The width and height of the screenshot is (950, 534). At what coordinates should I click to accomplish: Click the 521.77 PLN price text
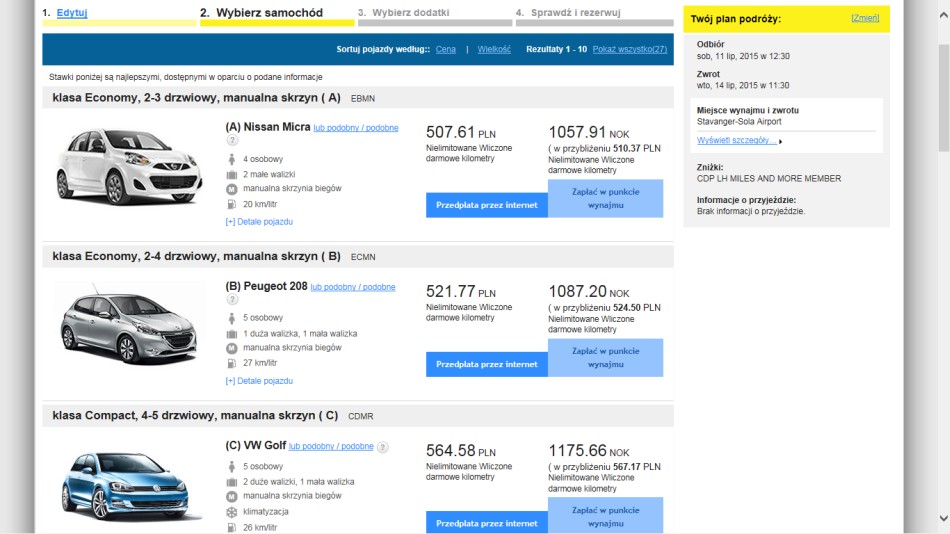(460, 292)
